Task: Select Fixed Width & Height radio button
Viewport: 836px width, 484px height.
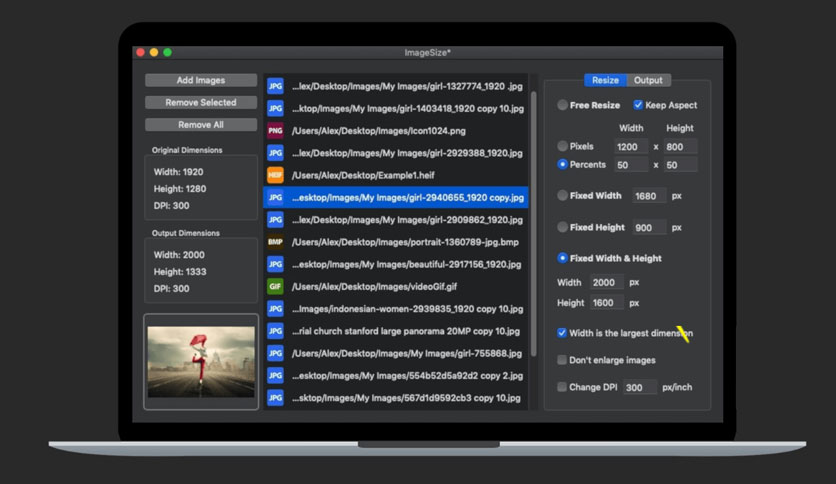Action: point(562,258)
